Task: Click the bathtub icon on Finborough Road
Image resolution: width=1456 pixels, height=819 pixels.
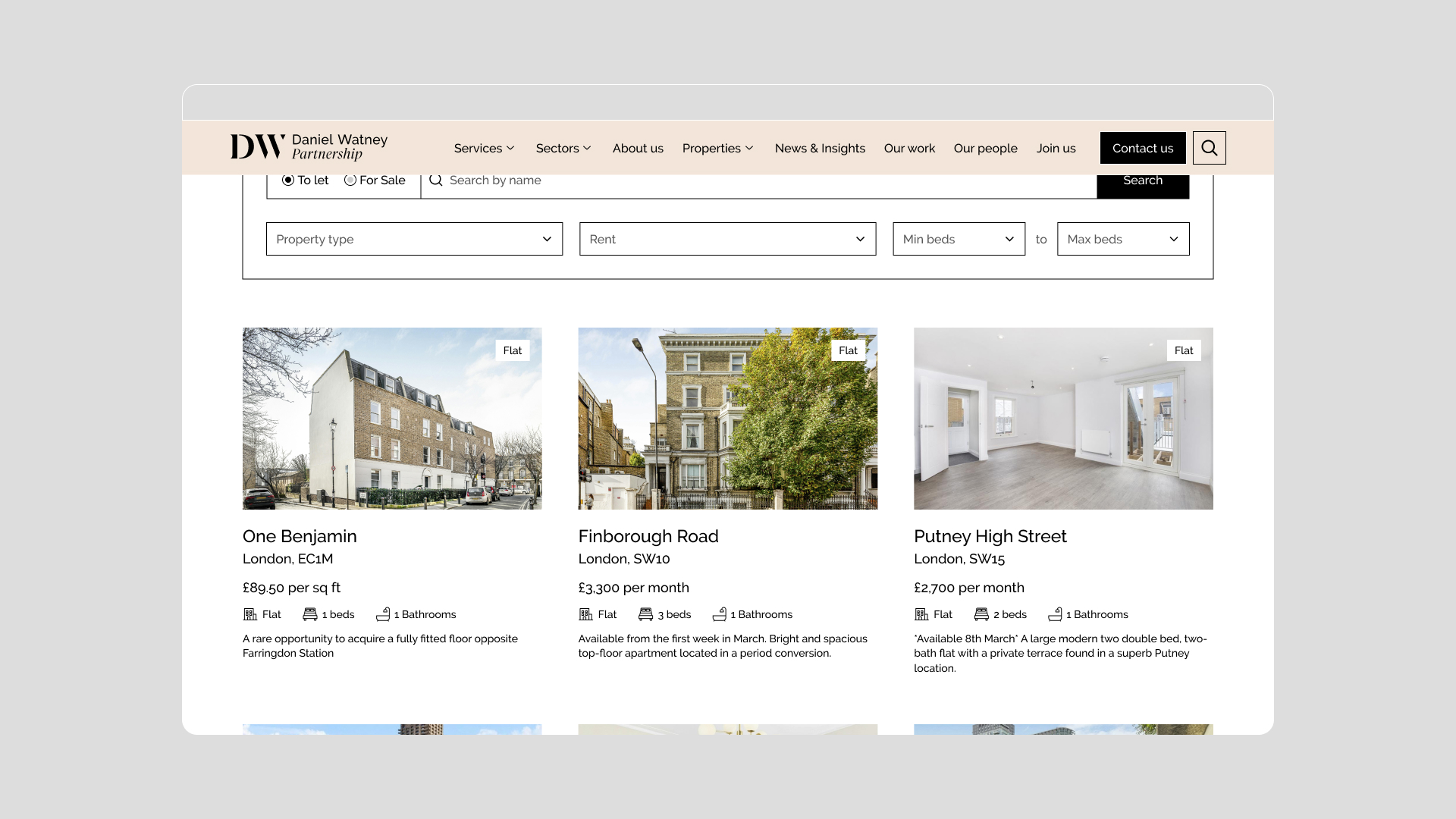Action: tap(720, 614)
